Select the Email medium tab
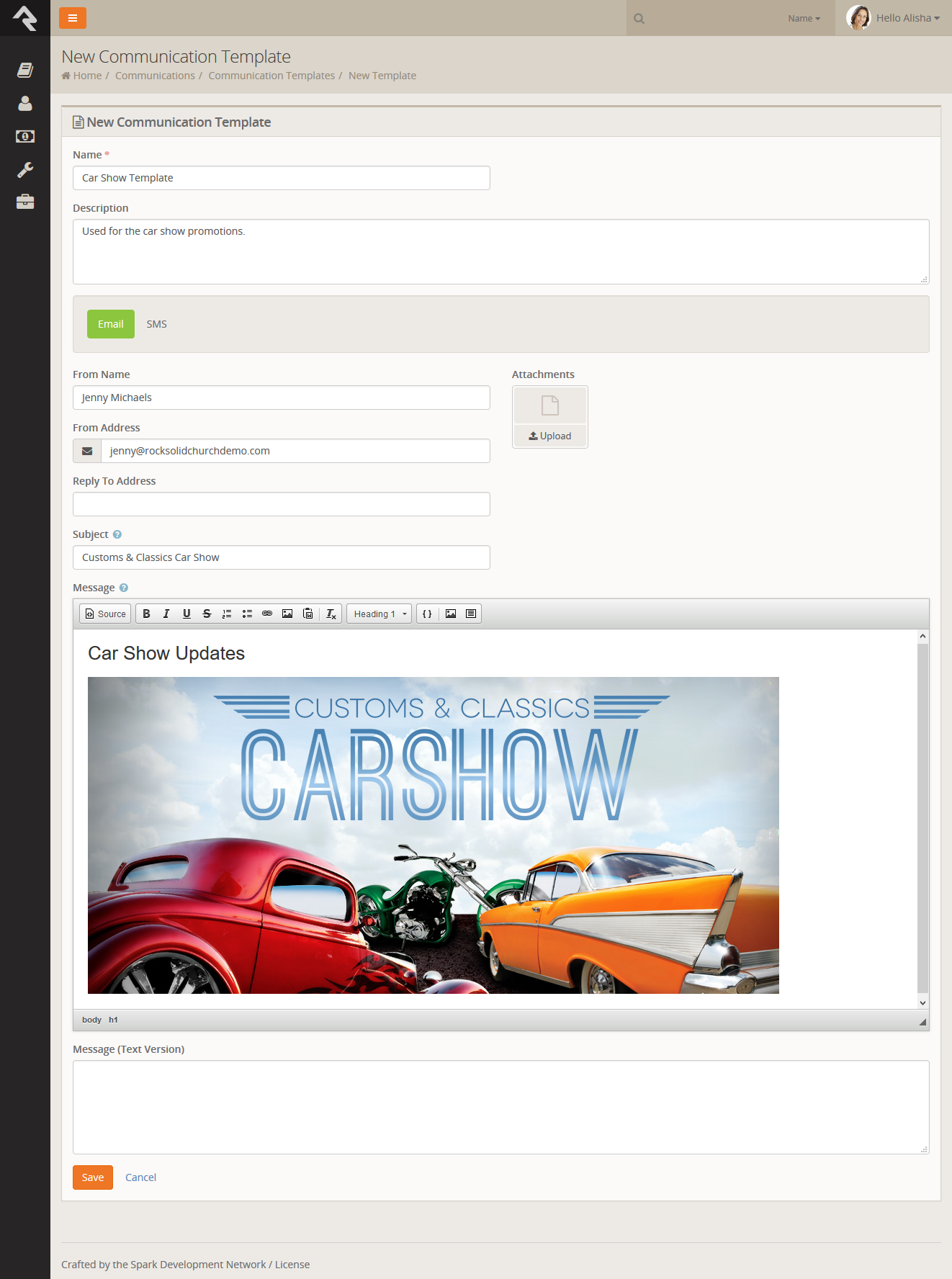Screen dimensions: 952x1279 click(x=111, y=324)
